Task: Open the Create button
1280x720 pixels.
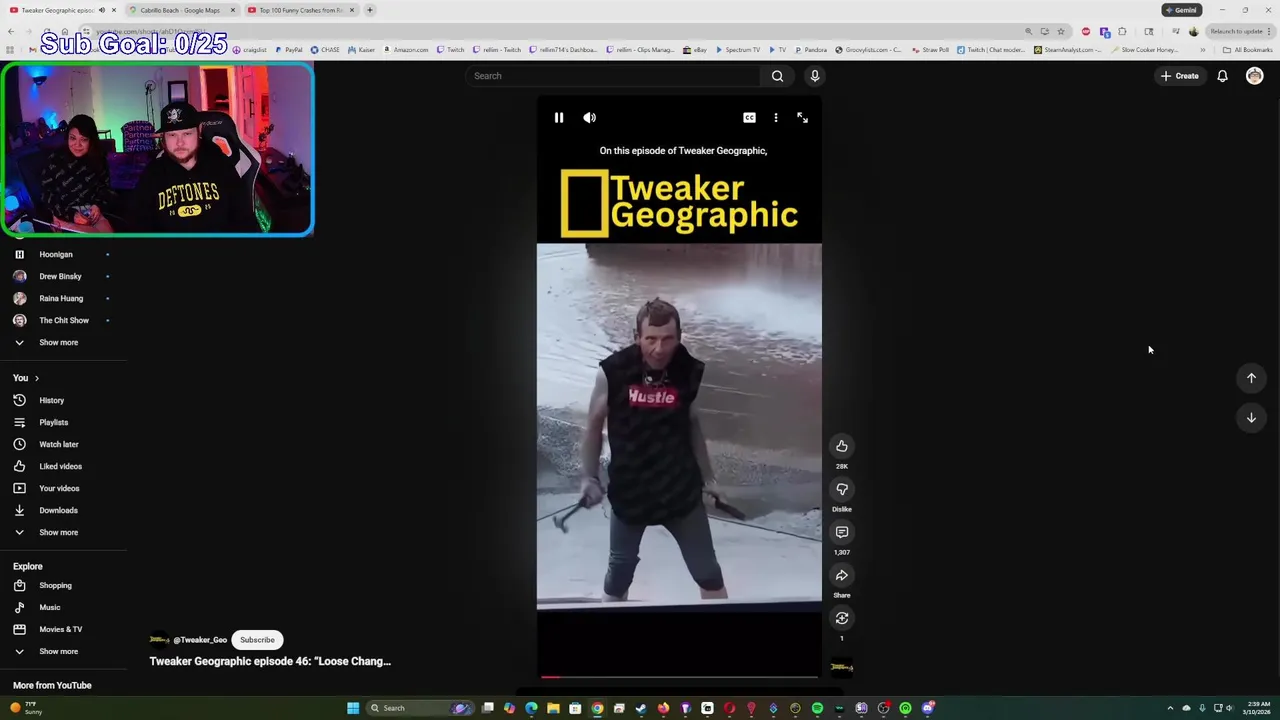Action: tap(1180, 76)
